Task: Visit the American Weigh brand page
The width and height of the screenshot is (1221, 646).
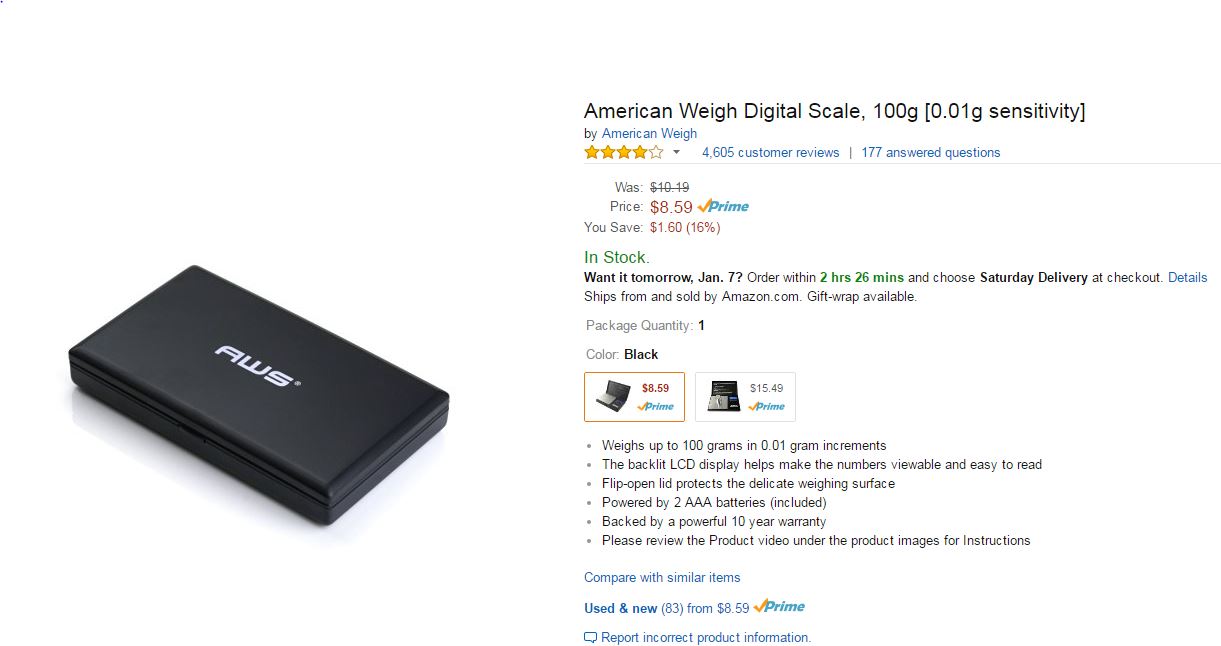Action: tap(649, 133)
